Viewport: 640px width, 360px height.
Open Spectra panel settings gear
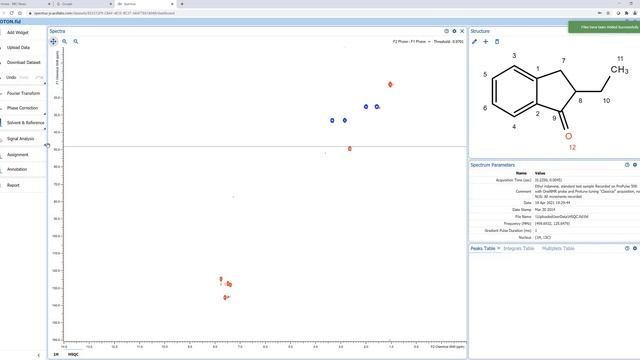point(454,31)
